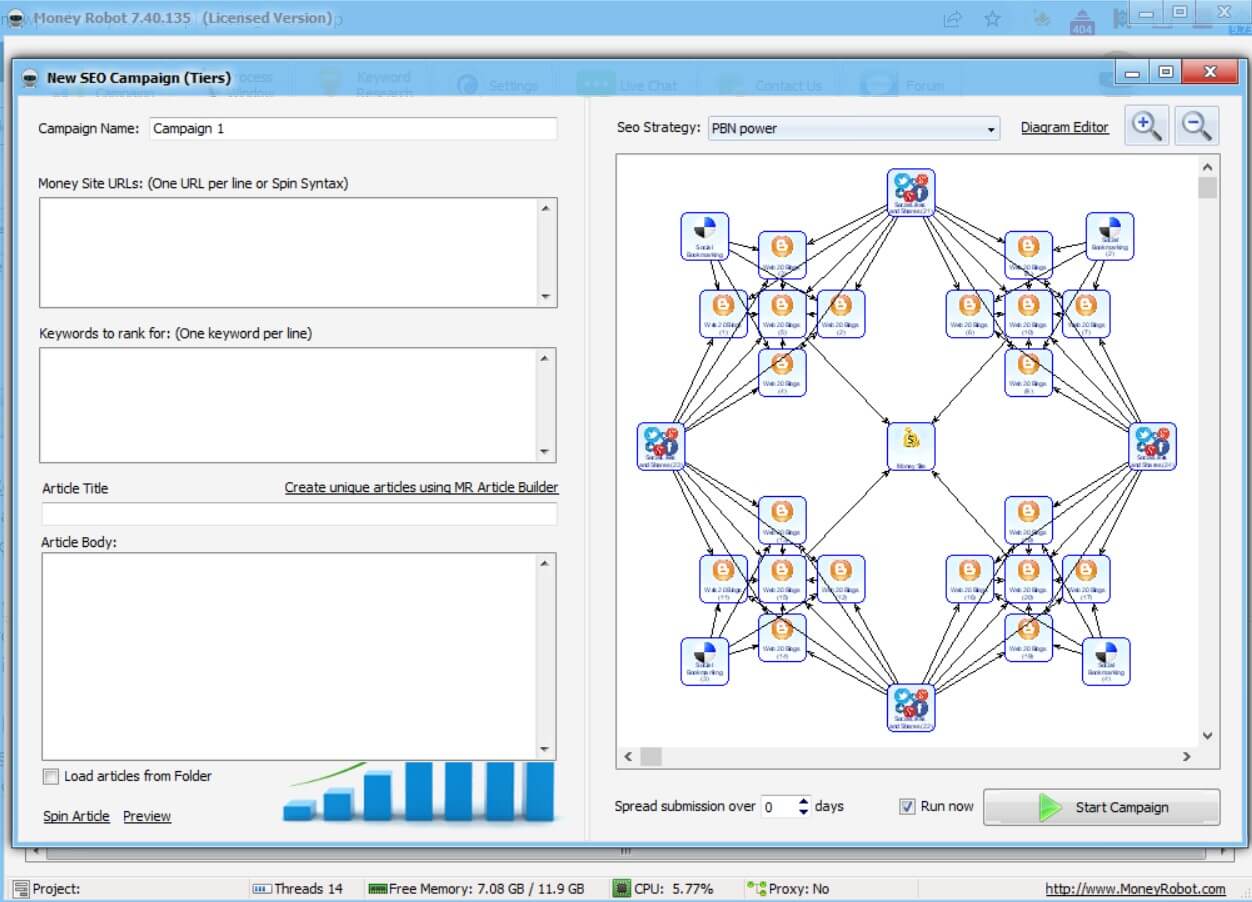Open Create unique articles using MR Article Builder

coord(422,487)
